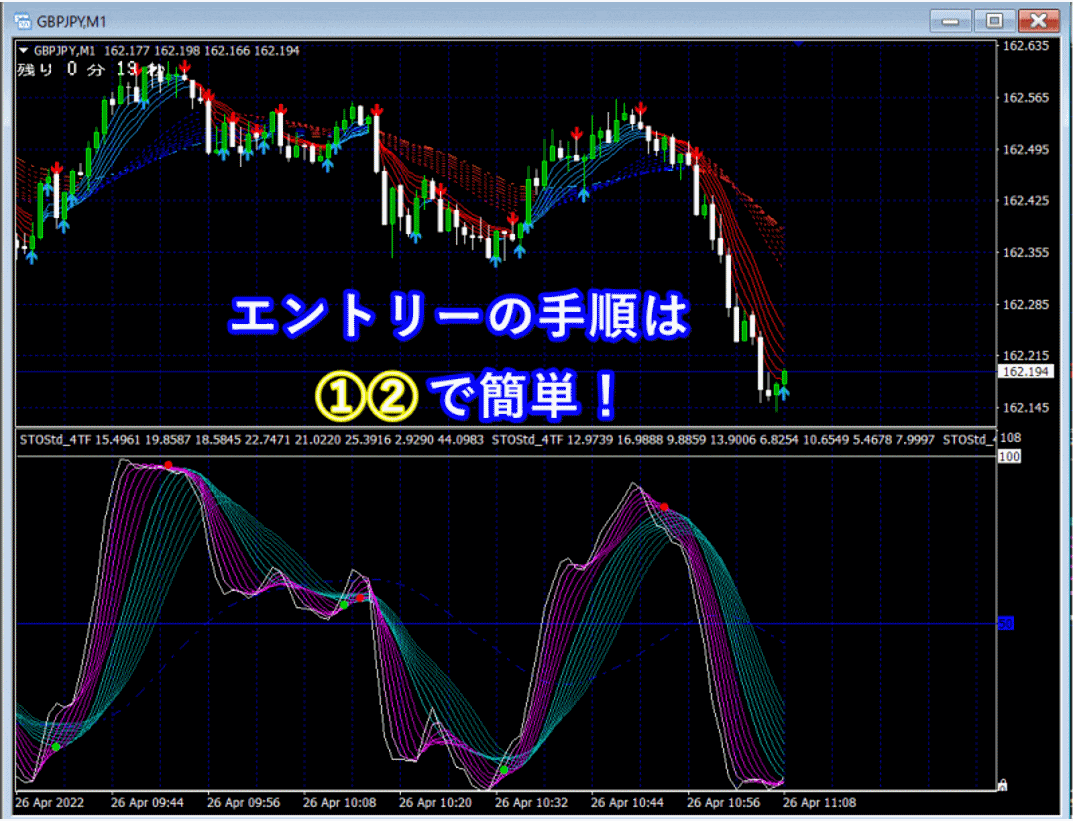Click the gray chart shift triangle at chart top
The image size is (1073, 821).
pos(794,43)
